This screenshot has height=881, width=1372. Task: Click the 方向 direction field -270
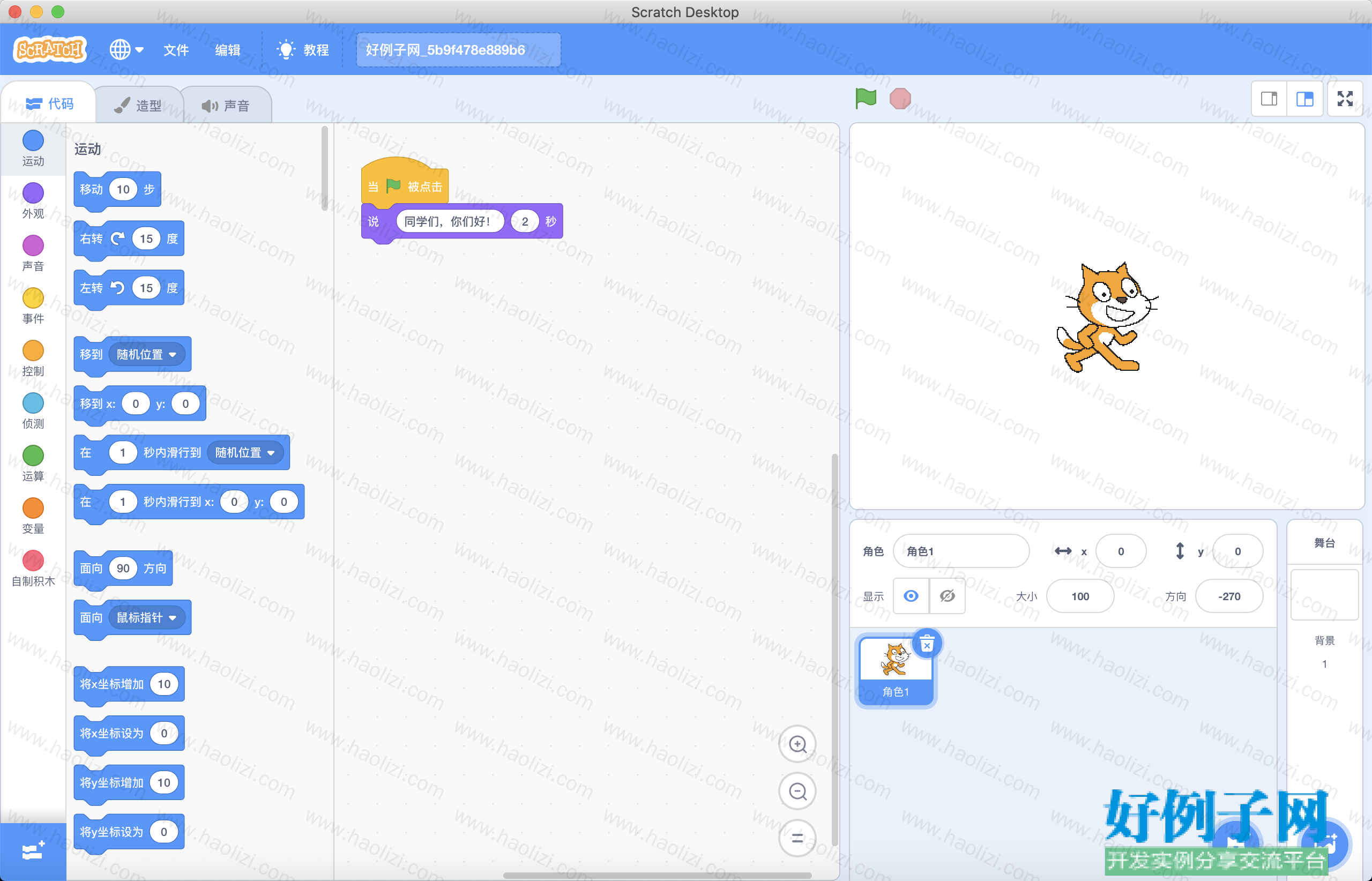[x=1229, y=596]
